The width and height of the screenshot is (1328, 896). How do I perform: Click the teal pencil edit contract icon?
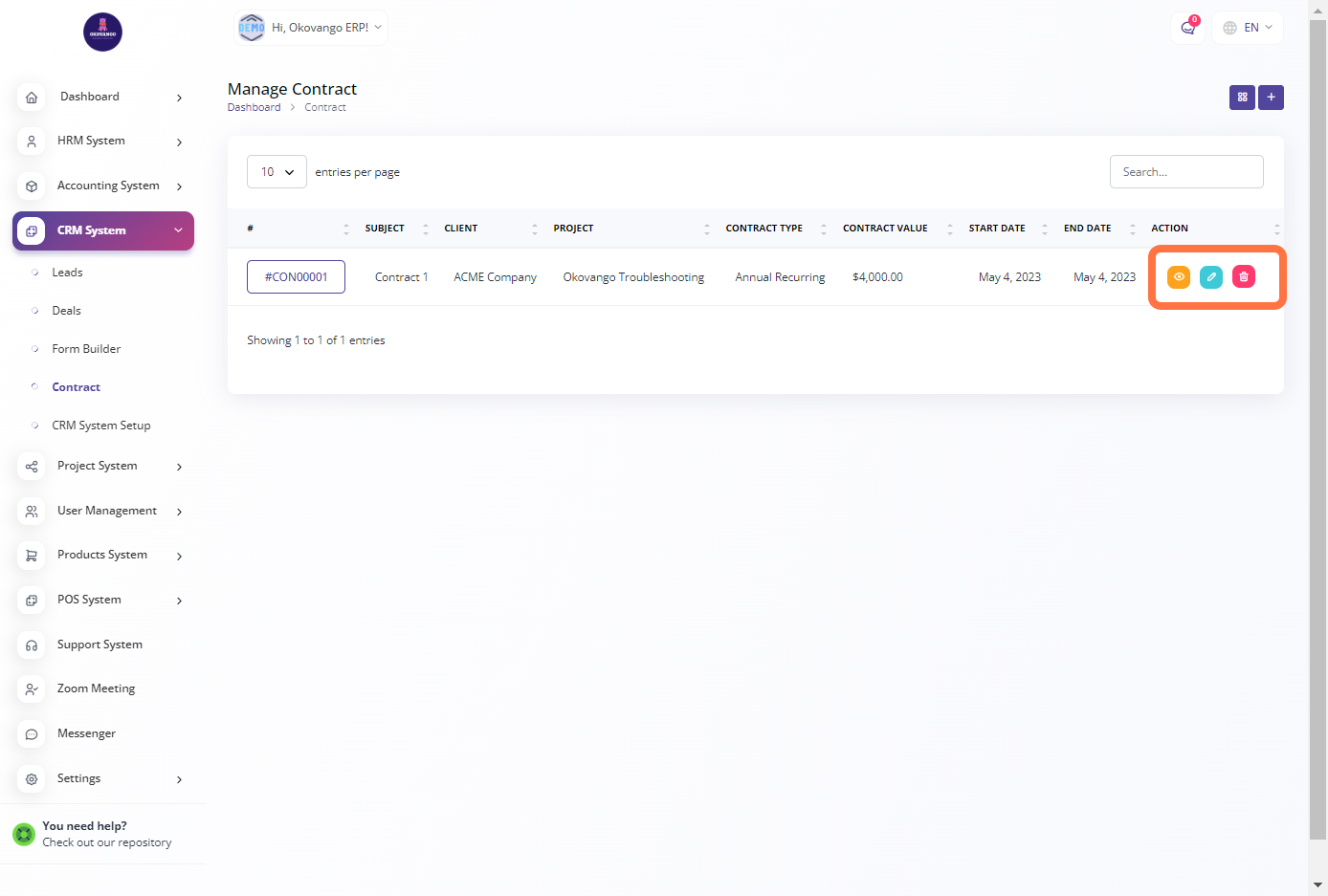tap(1211, 277)
